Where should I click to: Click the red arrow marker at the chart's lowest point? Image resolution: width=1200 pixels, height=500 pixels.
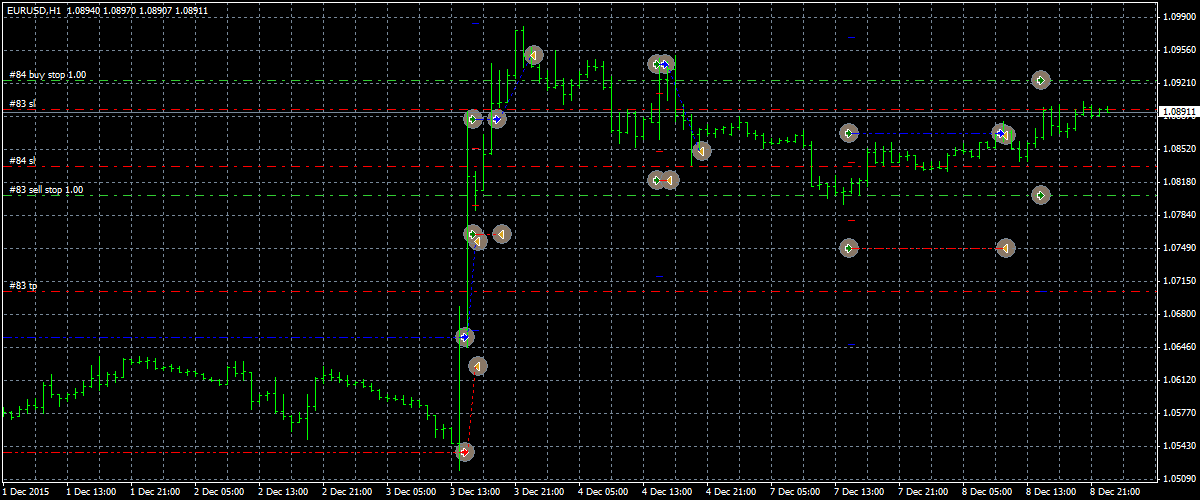[x=464, y=452]
